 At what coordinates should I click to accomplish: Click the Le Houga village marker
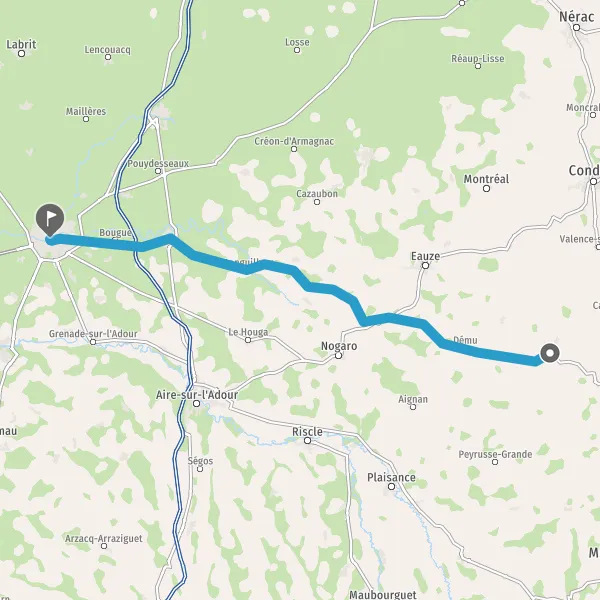point(248,340)
